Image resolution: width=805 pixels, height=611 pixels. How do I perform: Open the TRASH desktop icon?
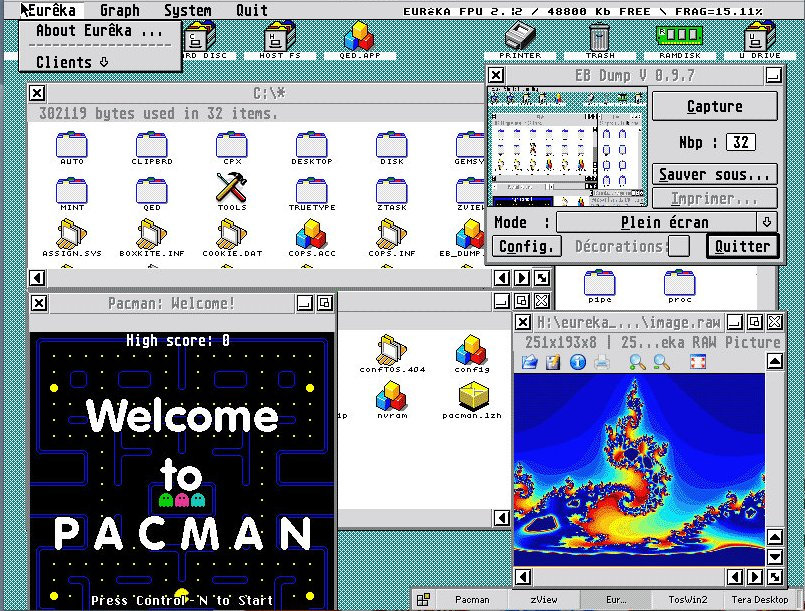point(600,41)
